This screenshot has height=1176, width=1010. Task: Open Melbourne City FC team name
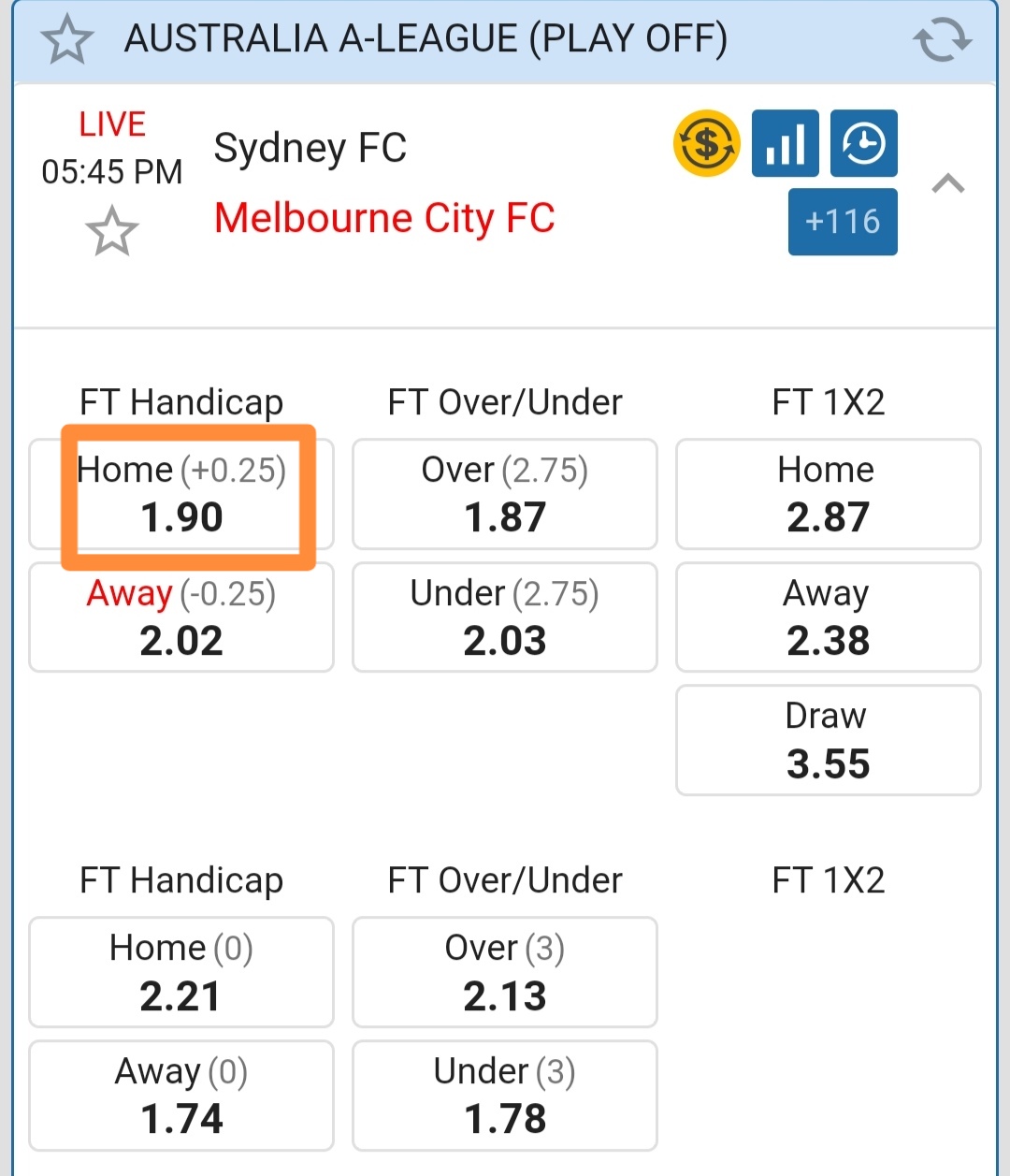384,219
